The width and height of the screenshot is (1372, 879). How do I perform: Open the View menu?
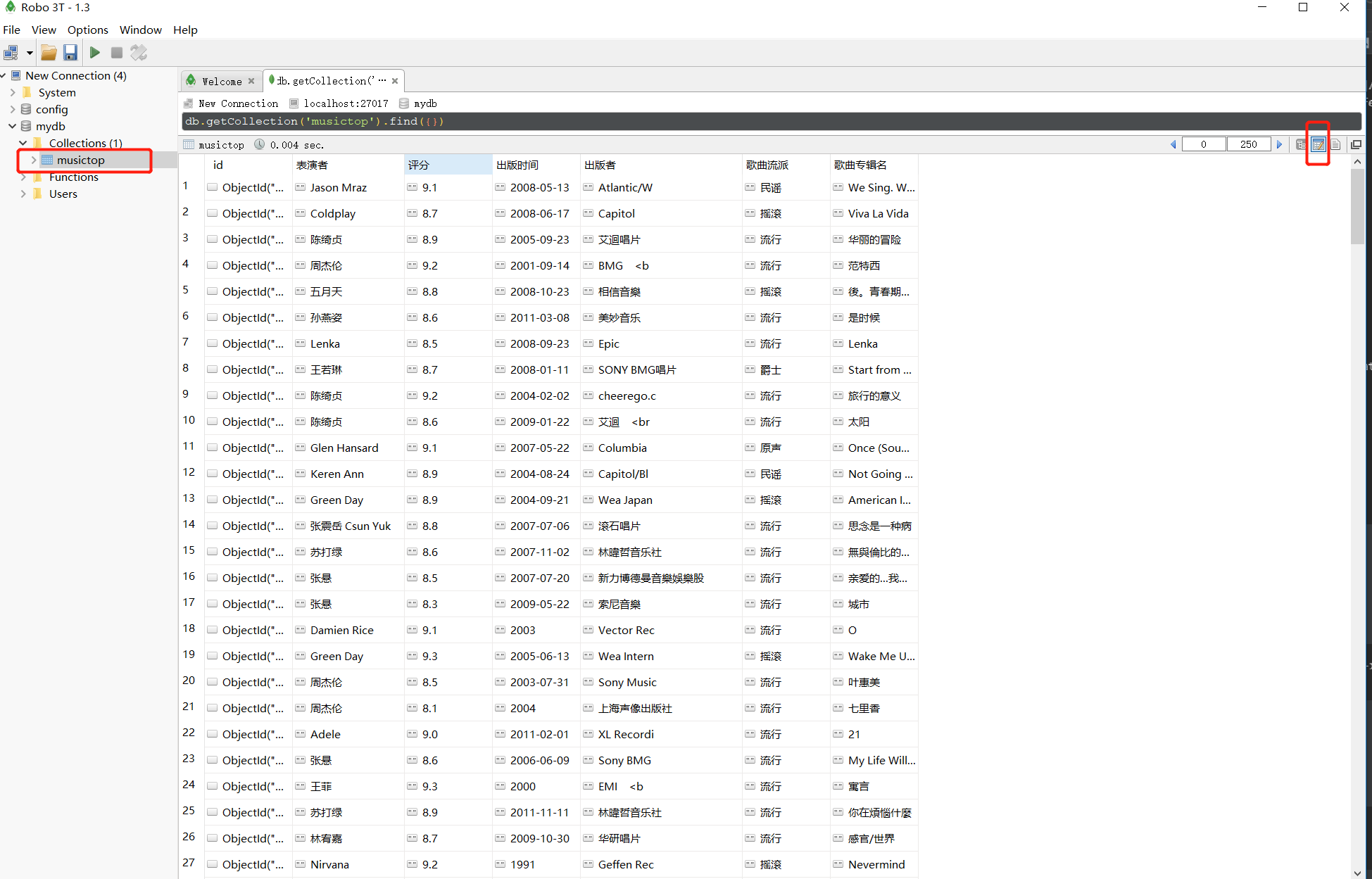pos(44,30)
